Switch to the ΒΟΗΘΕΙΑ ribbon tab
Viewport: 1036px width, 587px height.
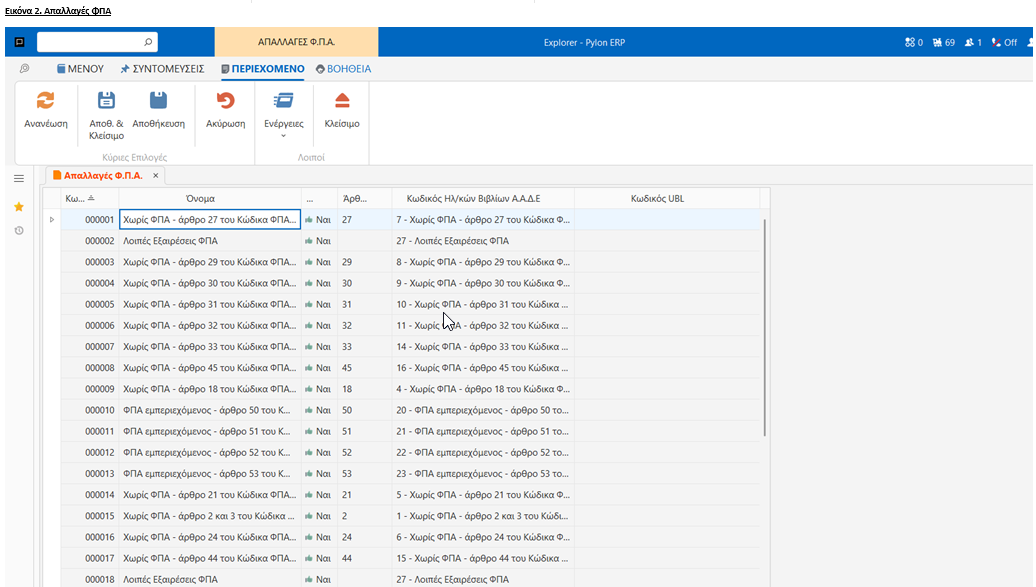coord(343,69)
